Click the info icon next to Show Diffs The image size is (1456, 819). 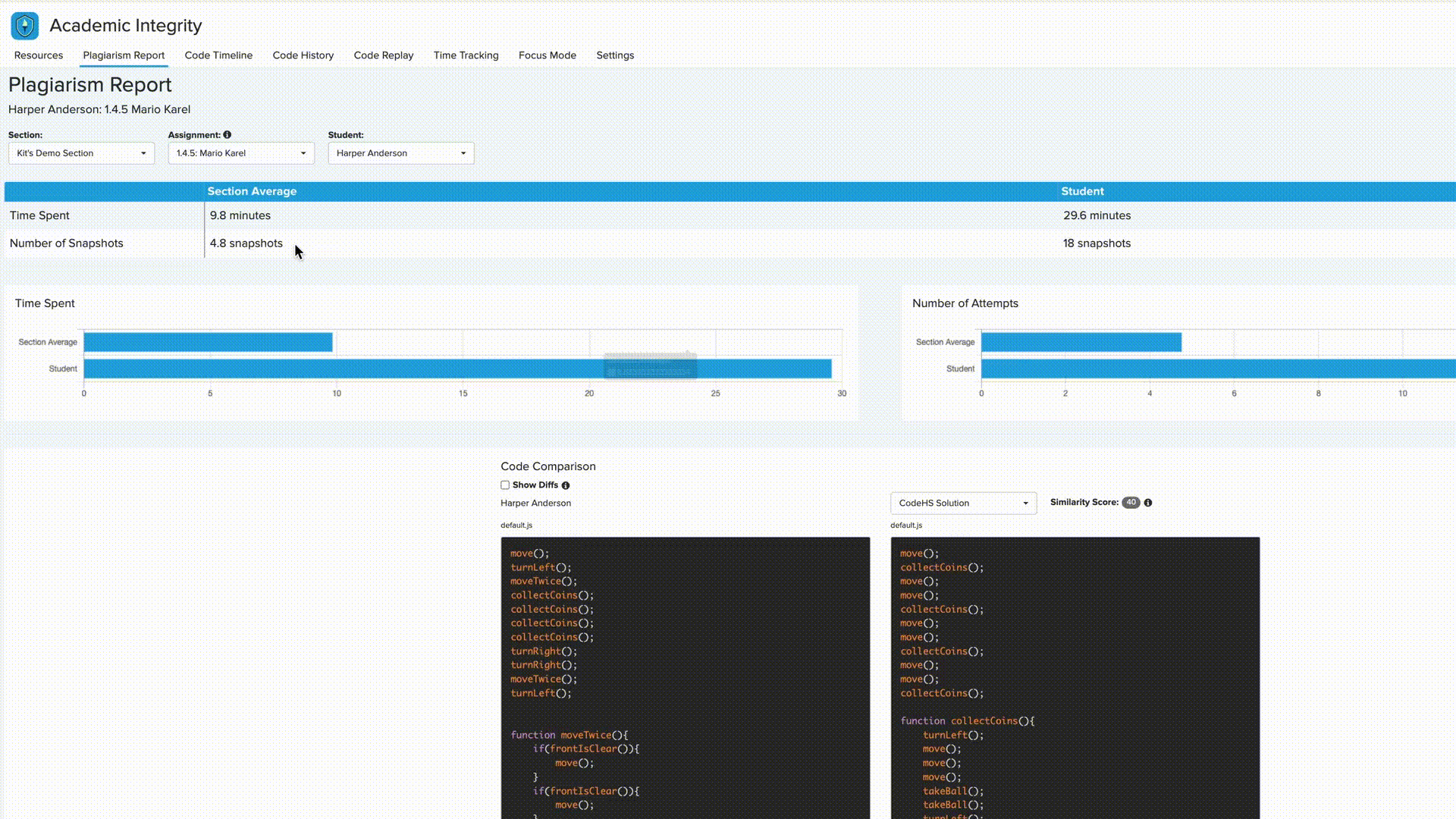tap(566, 485)
